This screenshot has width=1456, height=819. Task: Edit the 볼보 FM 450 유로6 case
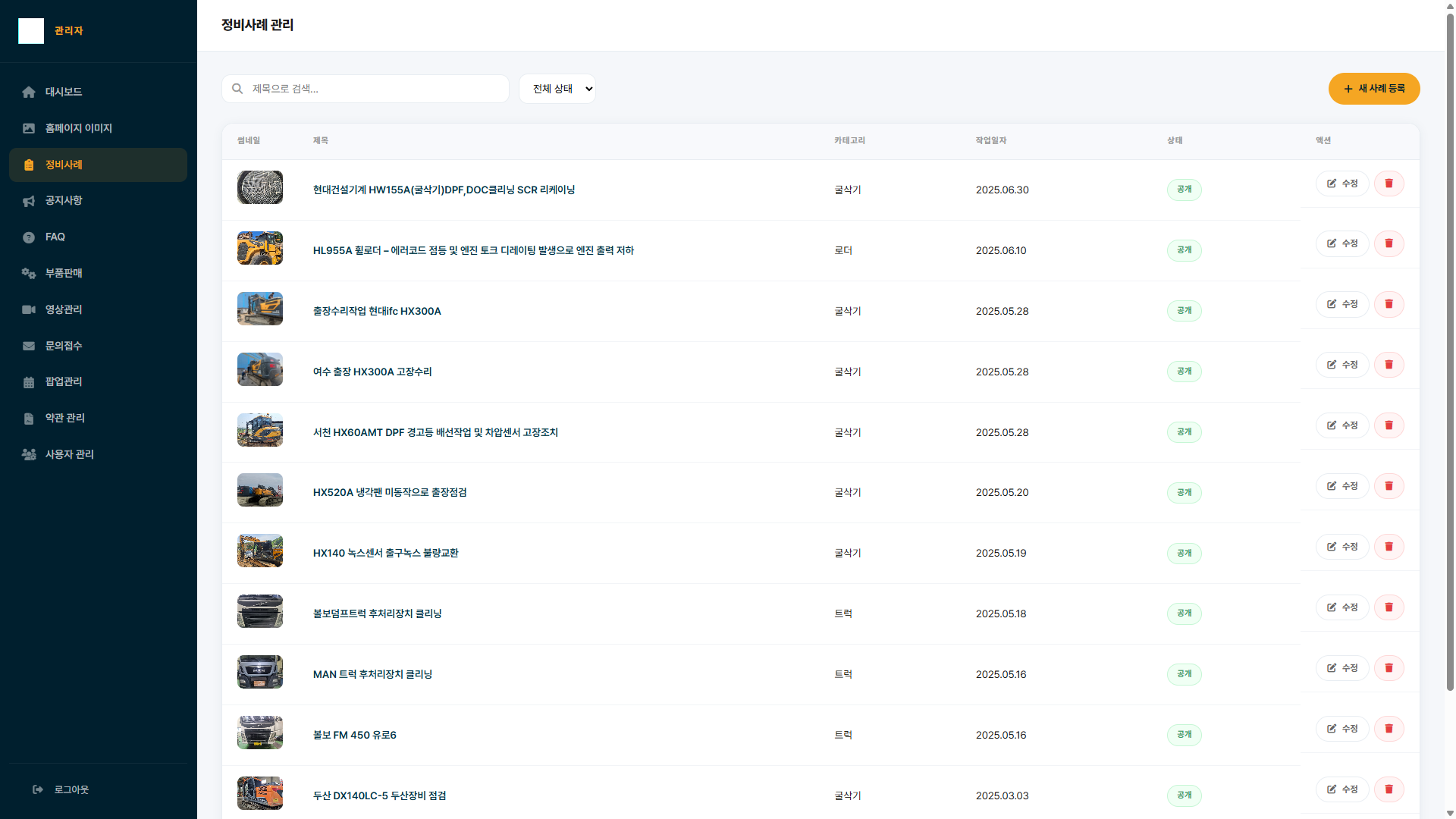coord(1342,729)
